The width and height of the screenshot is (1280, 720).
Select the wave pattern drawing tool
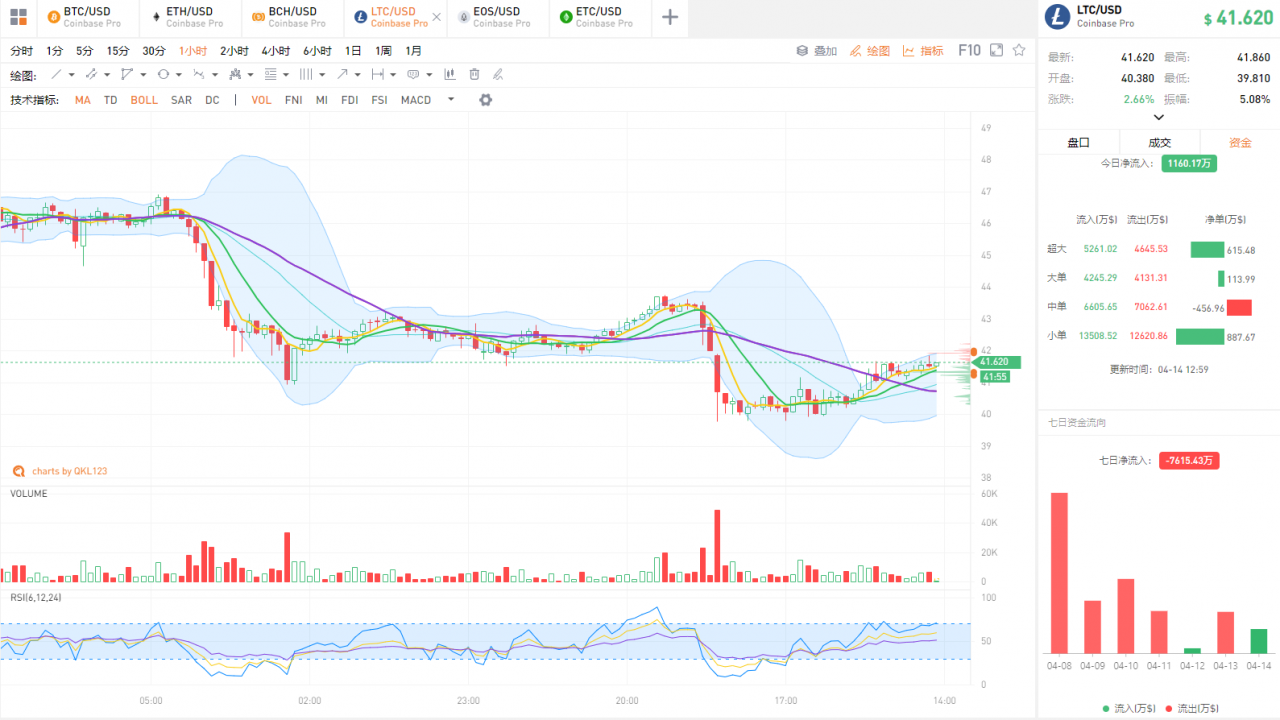pyautogui.click(x=199, y=74)
